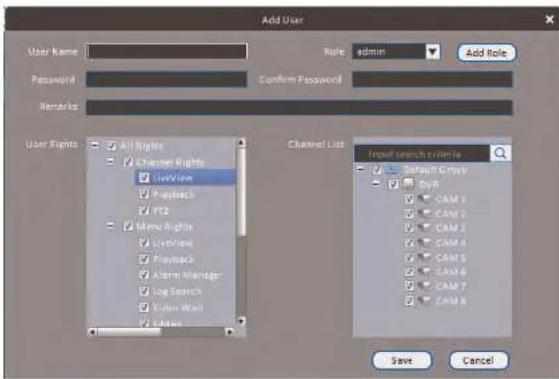
Task: Uncheck Playback under Channel Rights
Action: pos(144,194)
